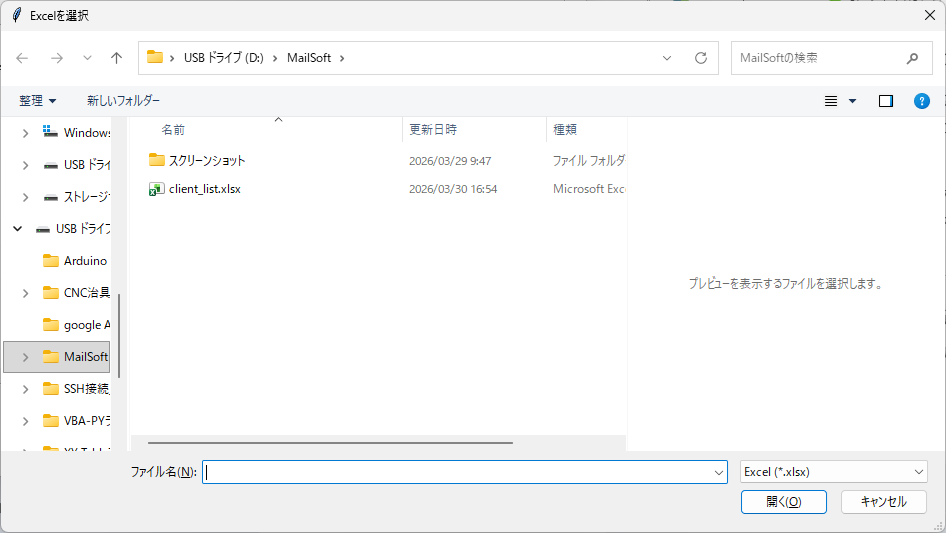This screenshot has width=946, height=533.
Task: Click 新しいフォルダー in the toolbar
Action: (123, 101)
